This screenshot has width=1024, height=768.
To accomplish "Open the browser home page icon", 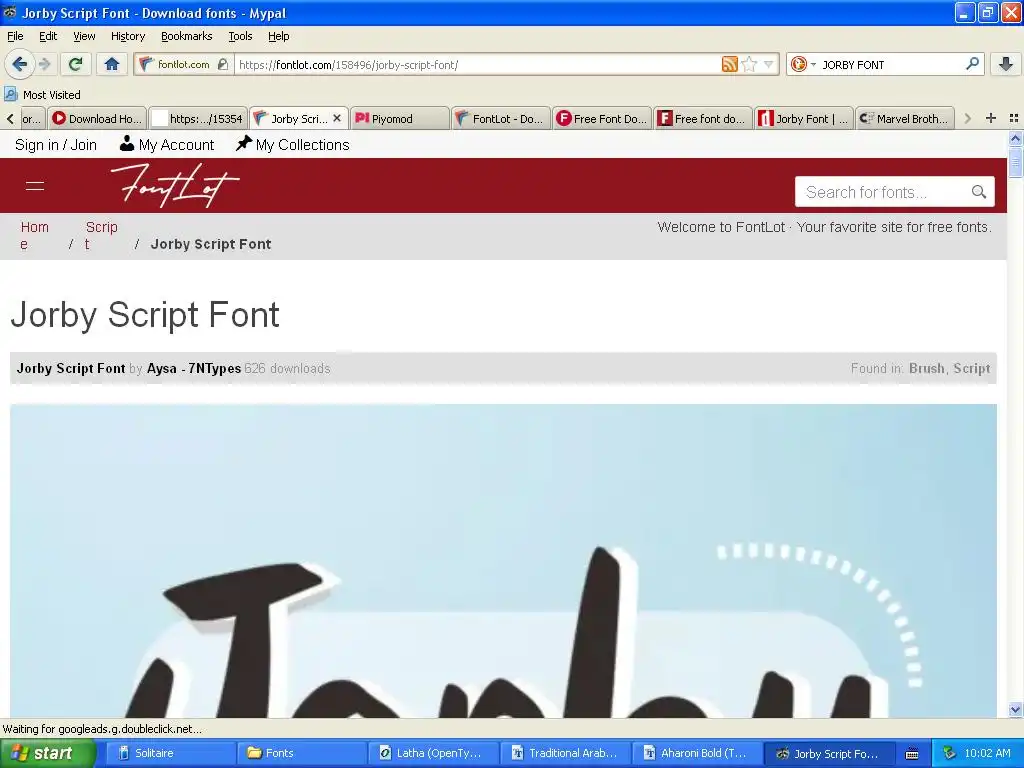I will point(112,64).
